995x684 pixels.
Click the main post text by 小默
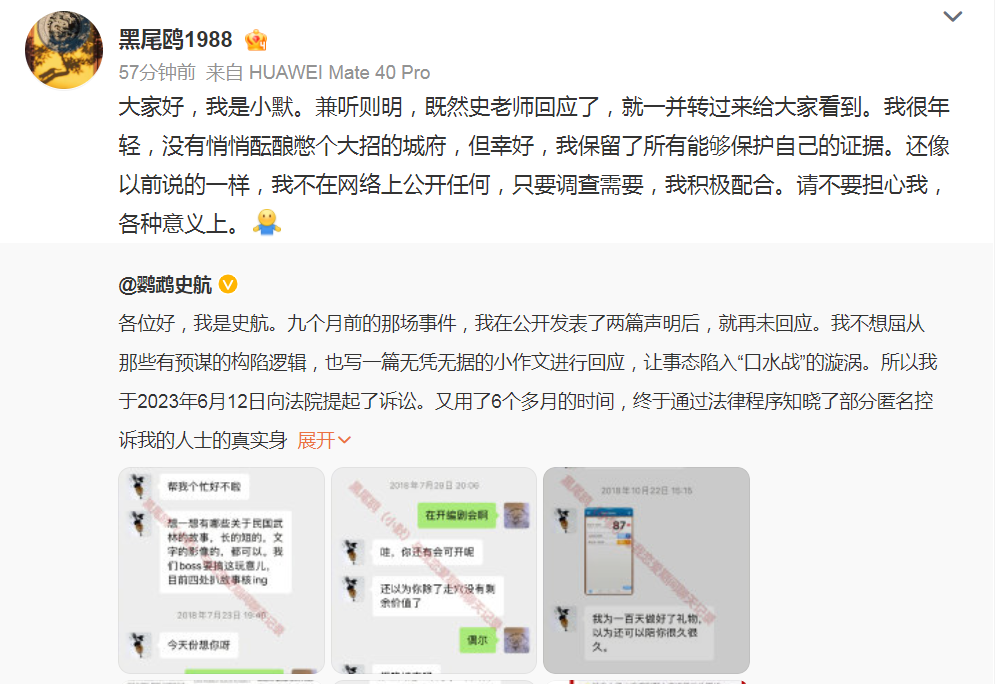(534, 165)
